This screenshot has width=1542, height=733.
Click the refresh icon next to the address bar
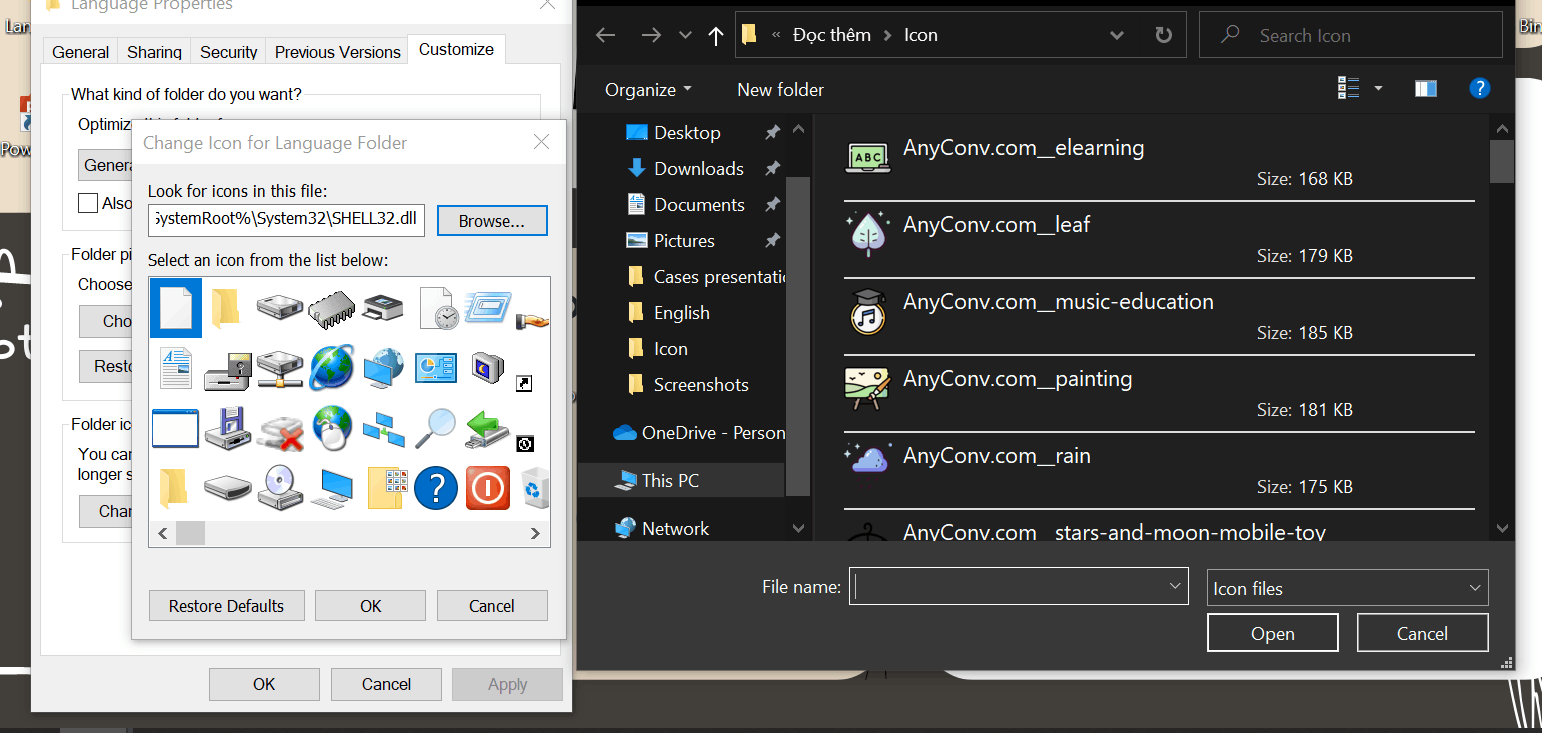[x=1163, y=34]
